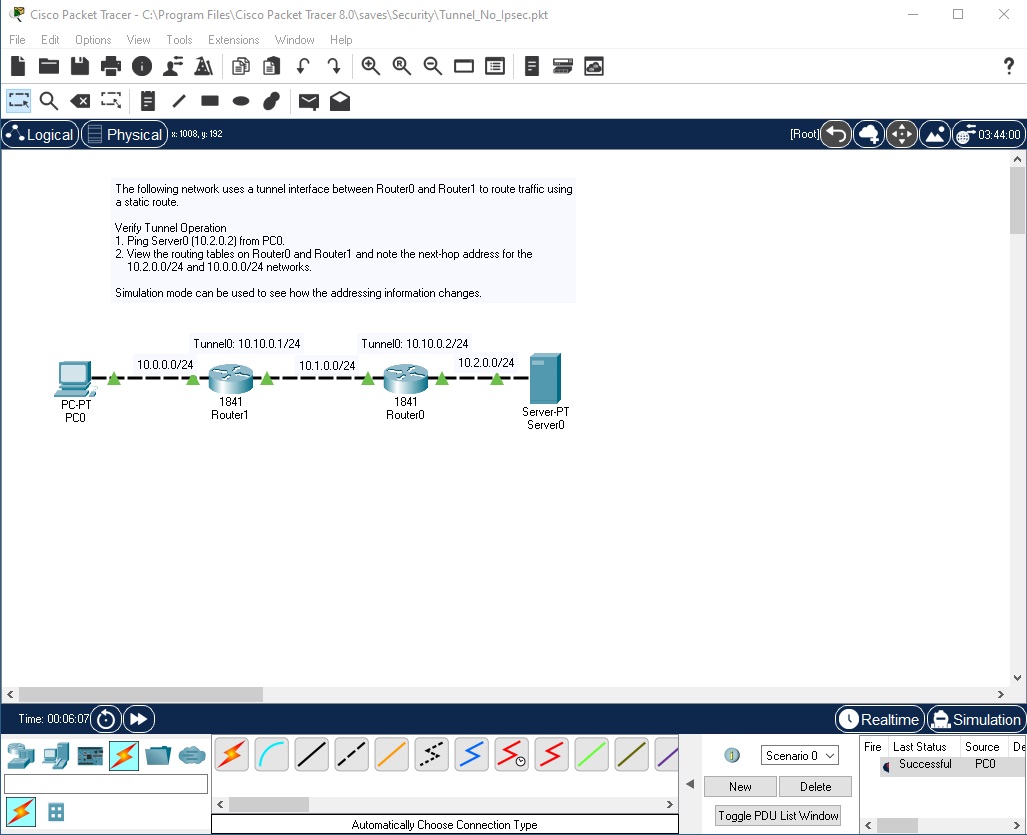Power cycle devices button
1027x835 pixels.
[x=105, y=719]
